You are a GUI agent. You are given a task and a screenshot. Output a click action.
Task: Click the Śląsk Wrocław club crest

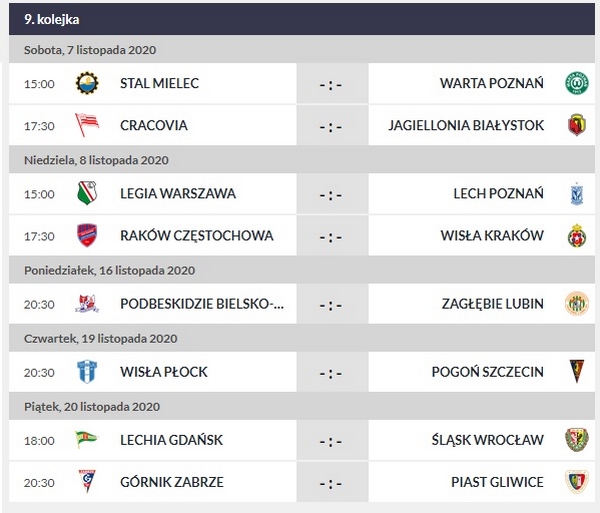[x=576, y=439]
